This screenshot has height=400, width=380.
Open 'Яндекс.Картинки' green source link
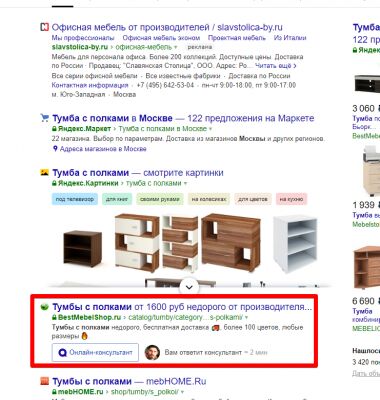pyautogui.click(x=88, y=183)
